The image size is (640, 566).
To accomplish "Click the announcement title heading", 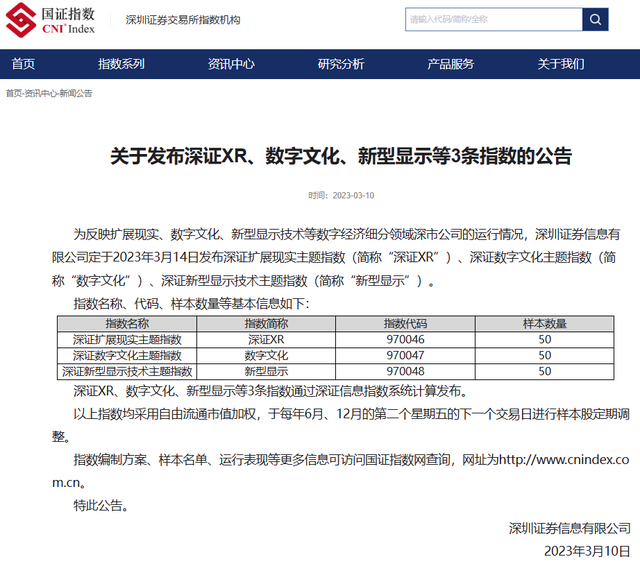I will [340, 155].
